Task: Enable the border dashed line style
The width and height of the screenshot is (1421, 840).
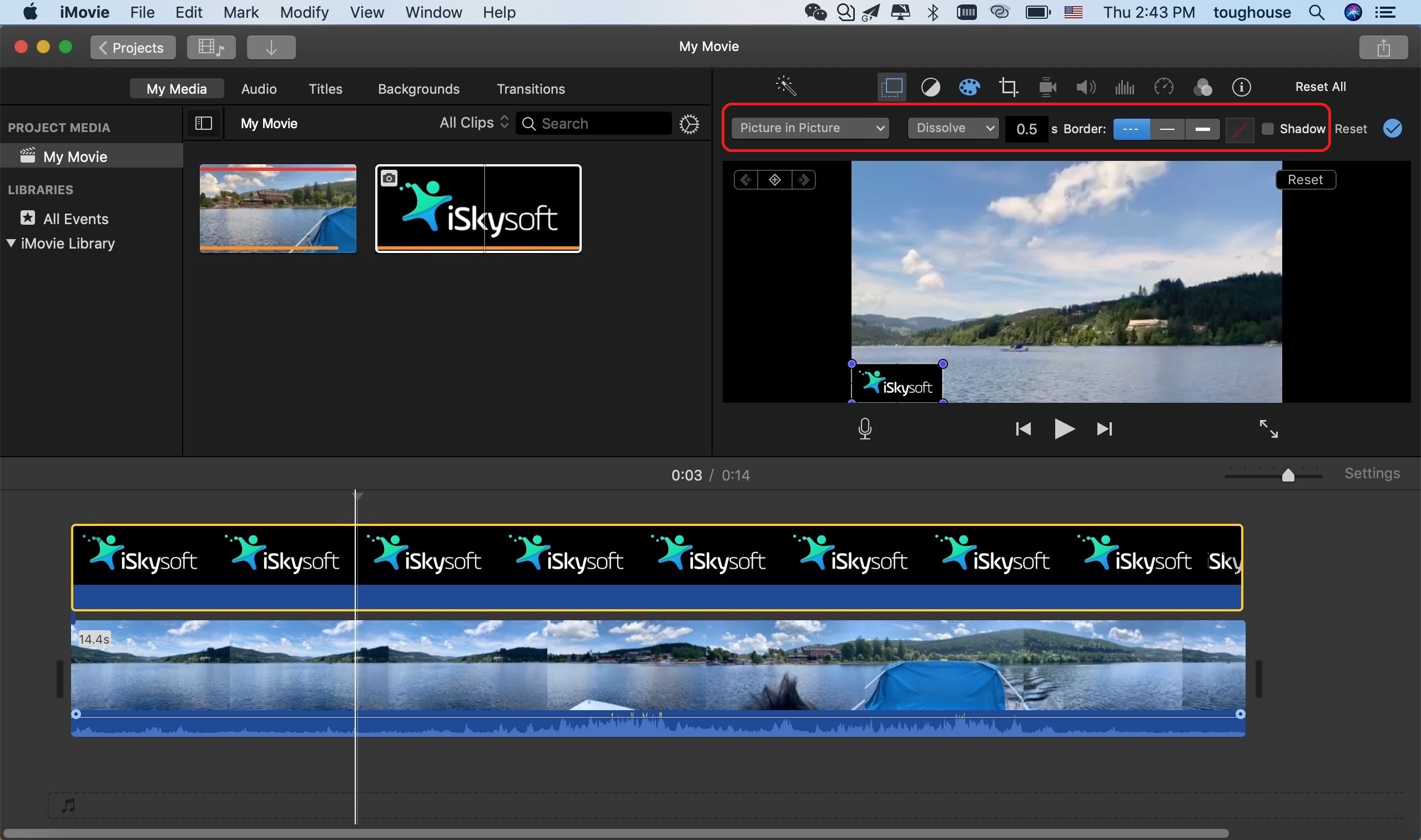Action: pyautogui.click(x=1131, y=128)
